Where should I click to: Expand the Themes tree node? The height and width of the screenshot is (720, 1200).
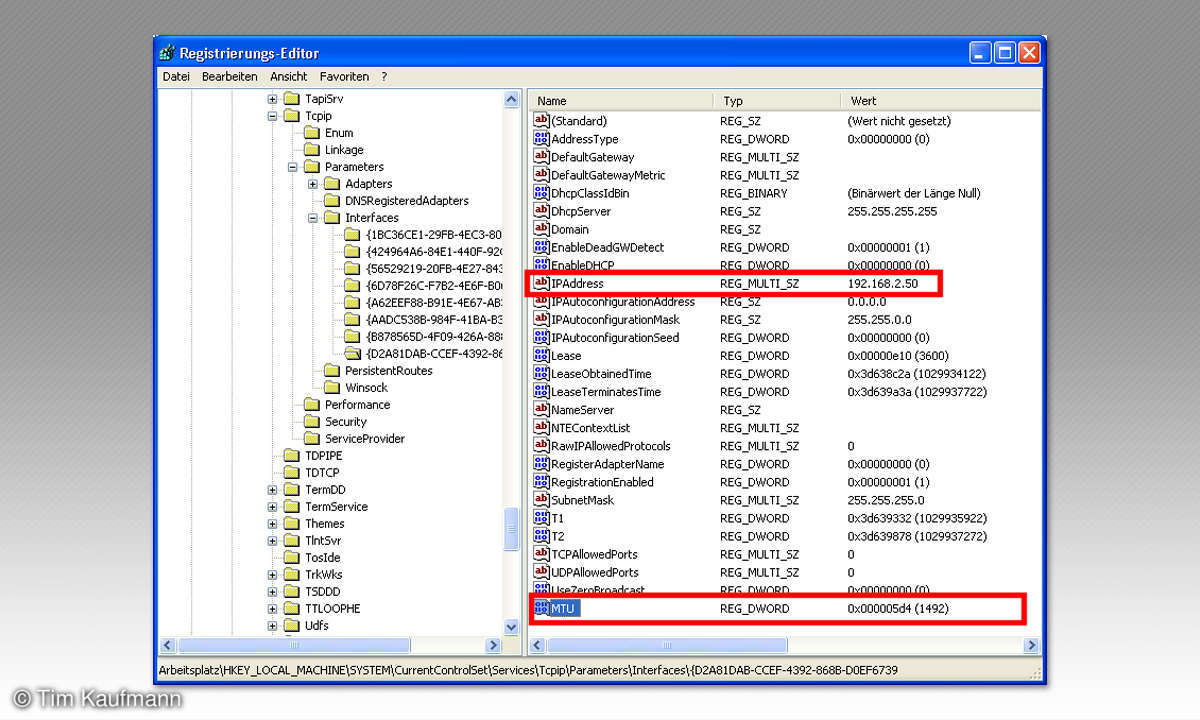(272, 524)
